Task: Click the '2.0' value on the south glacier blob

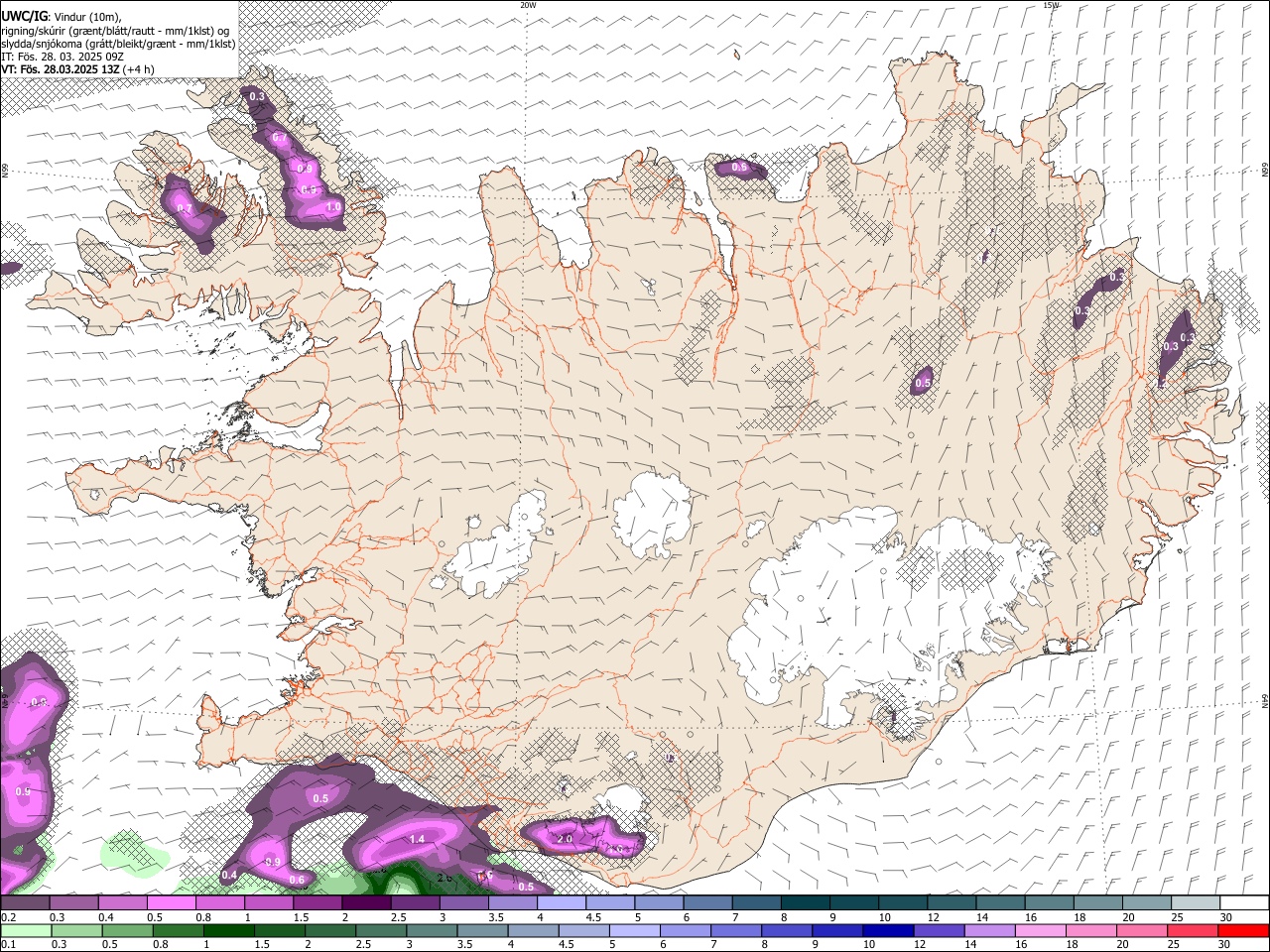Action: click(565, 839)
